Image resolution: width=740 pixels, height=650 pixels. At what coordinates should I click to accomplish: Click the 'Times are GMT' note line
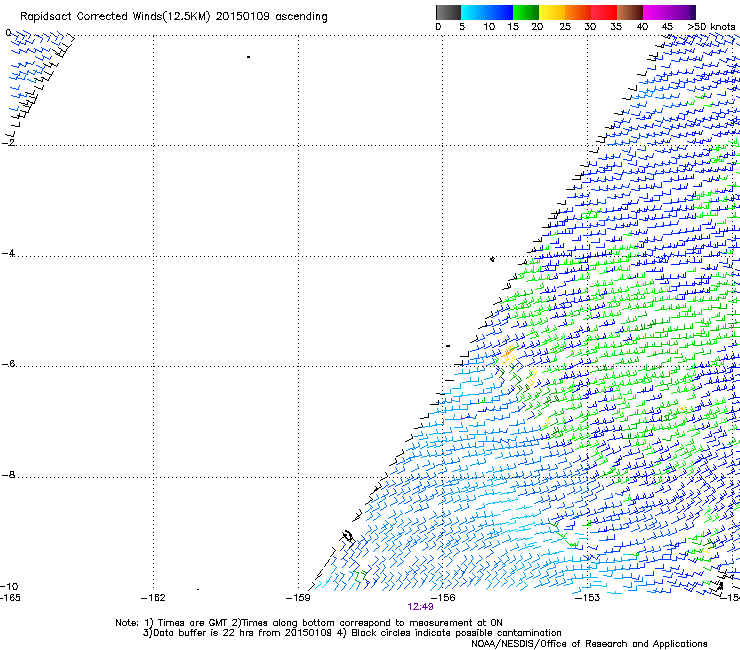[x=309, y=623]
